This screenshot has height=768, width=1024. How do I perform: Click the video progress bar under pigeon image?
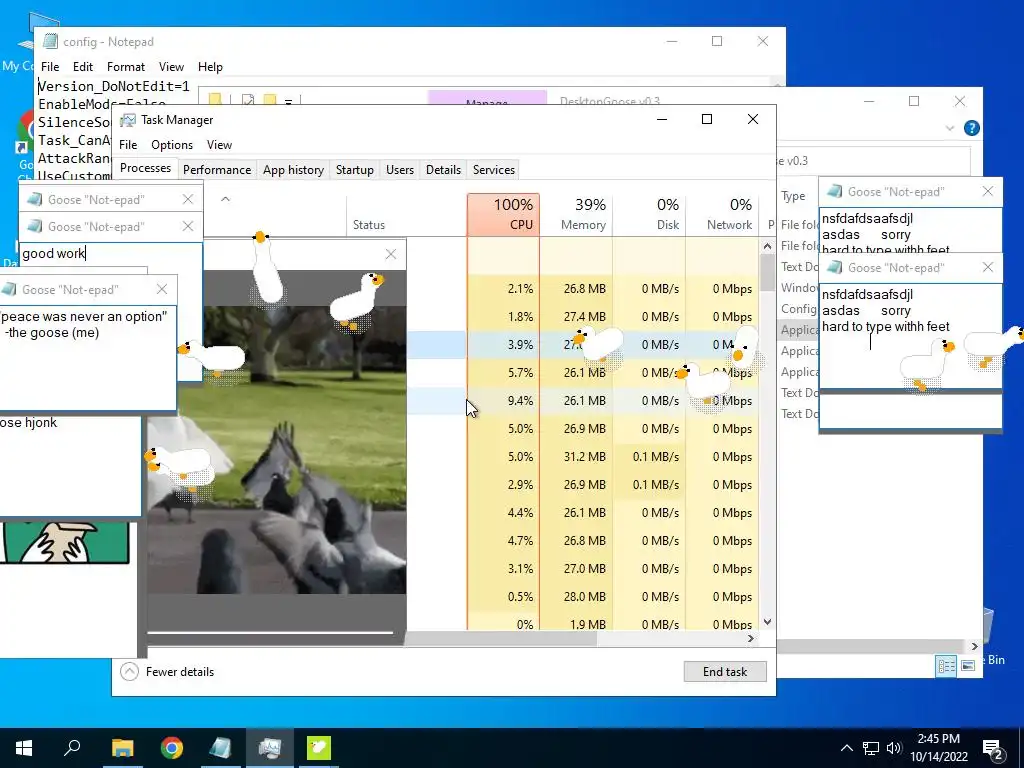coord(270,632)
